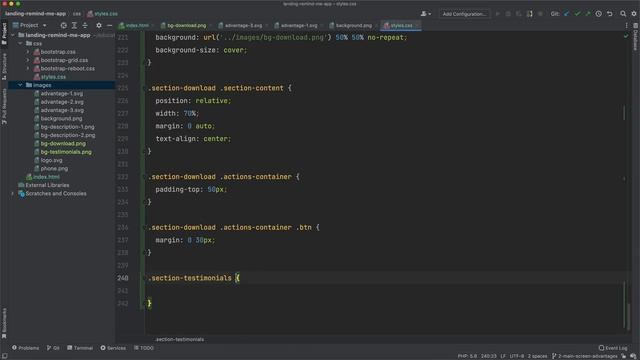Click the Collapse All icon in Project toolbar

85,25
